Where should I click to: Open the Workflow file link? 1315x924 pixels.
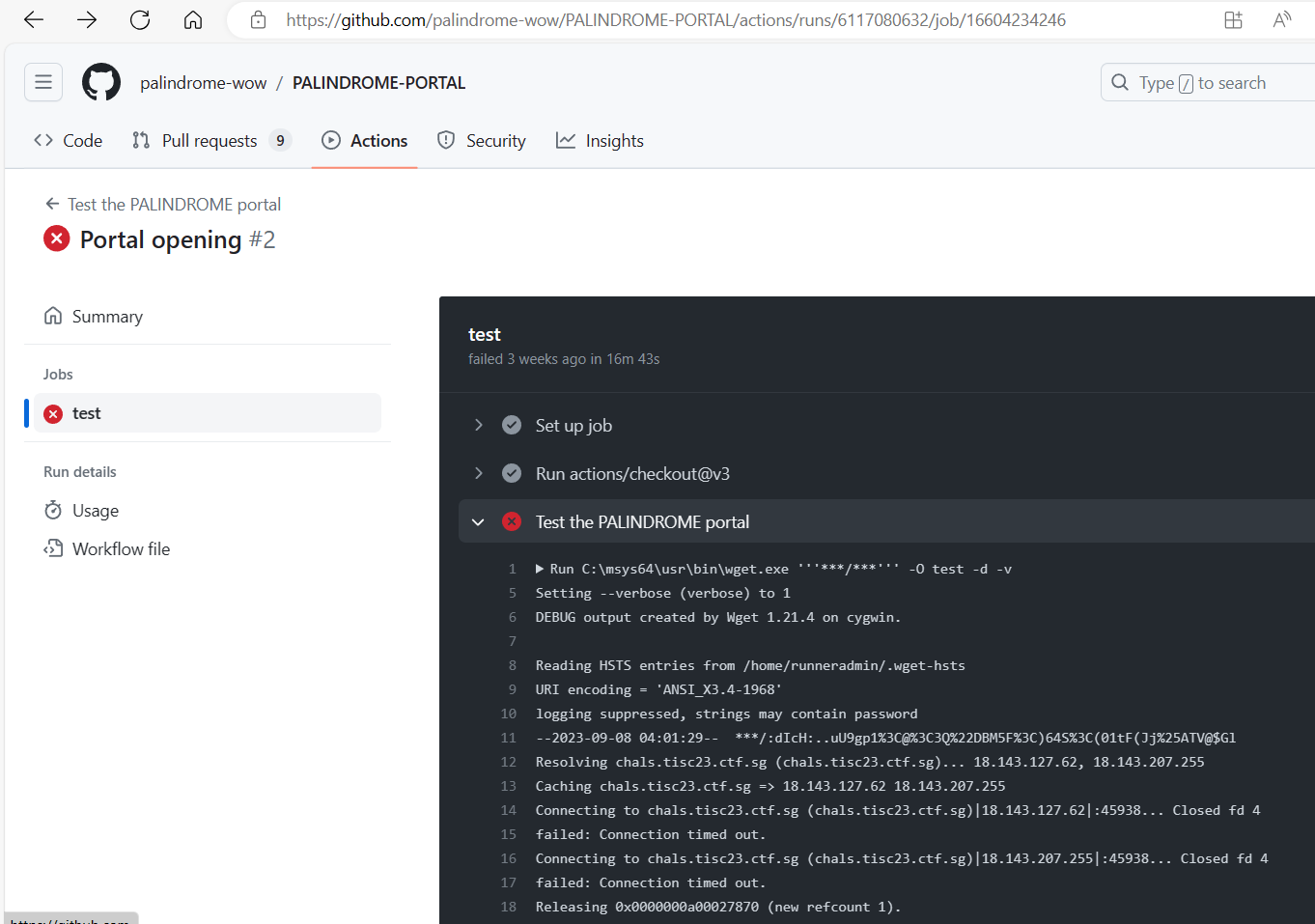coord(121,549)
